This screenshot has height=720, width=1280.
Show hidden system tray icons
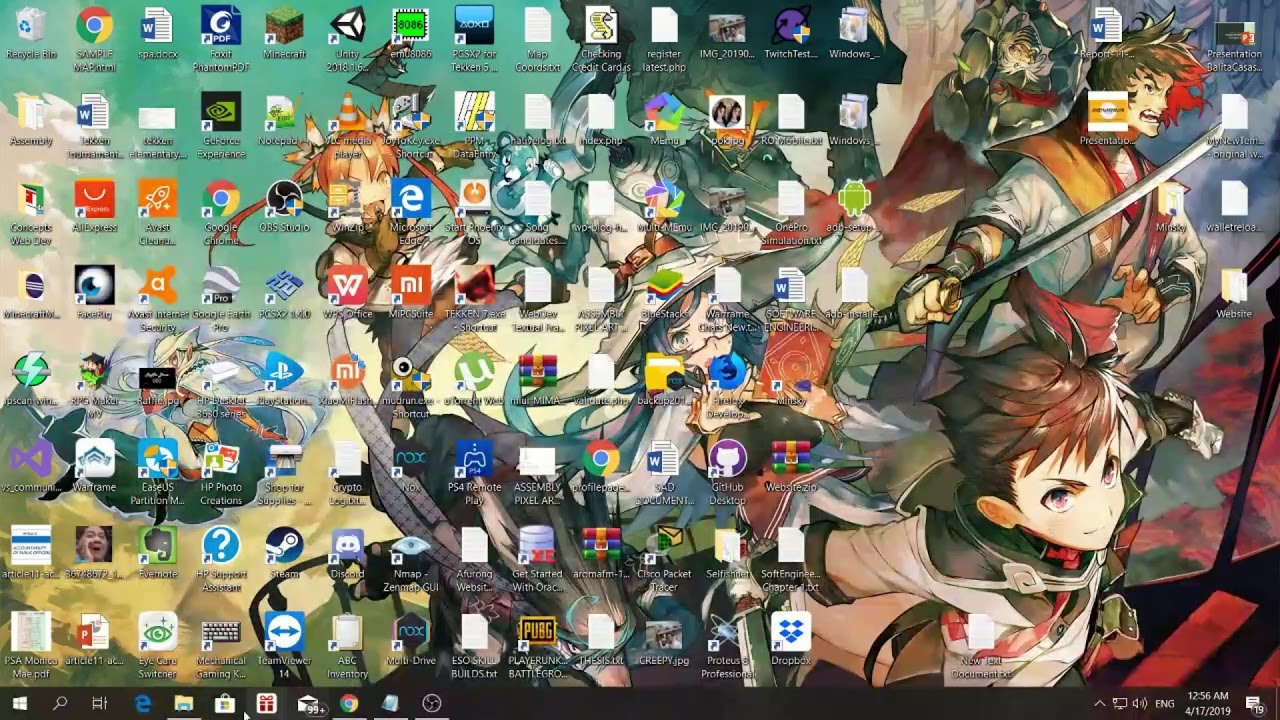tap(1099, 704)
